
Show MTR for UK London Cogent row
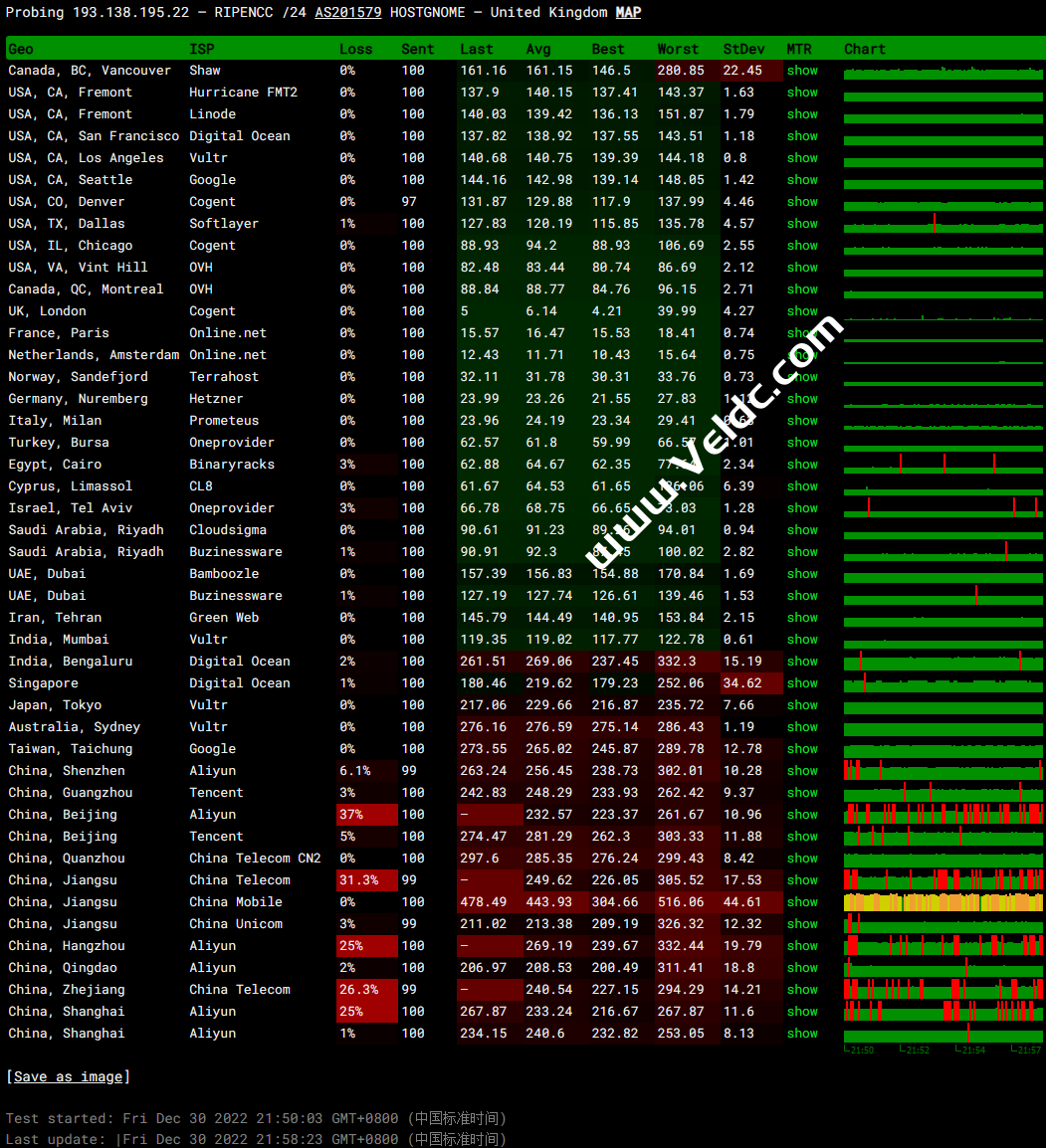coord(802,311)
